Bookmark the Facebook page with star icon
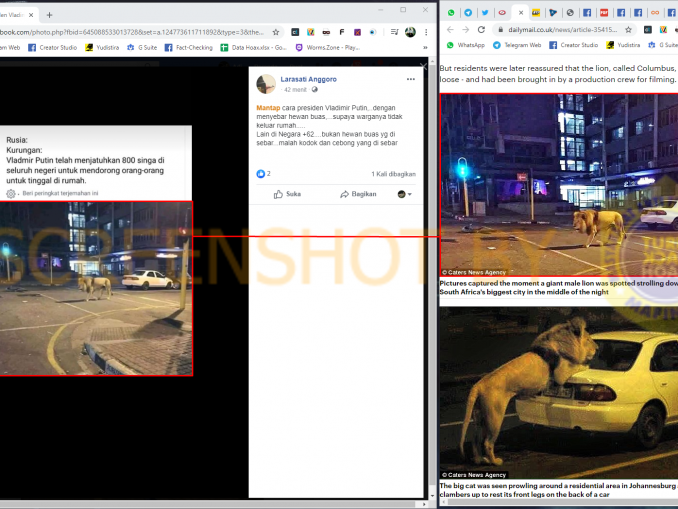678x509 pixels. [275, 32]
